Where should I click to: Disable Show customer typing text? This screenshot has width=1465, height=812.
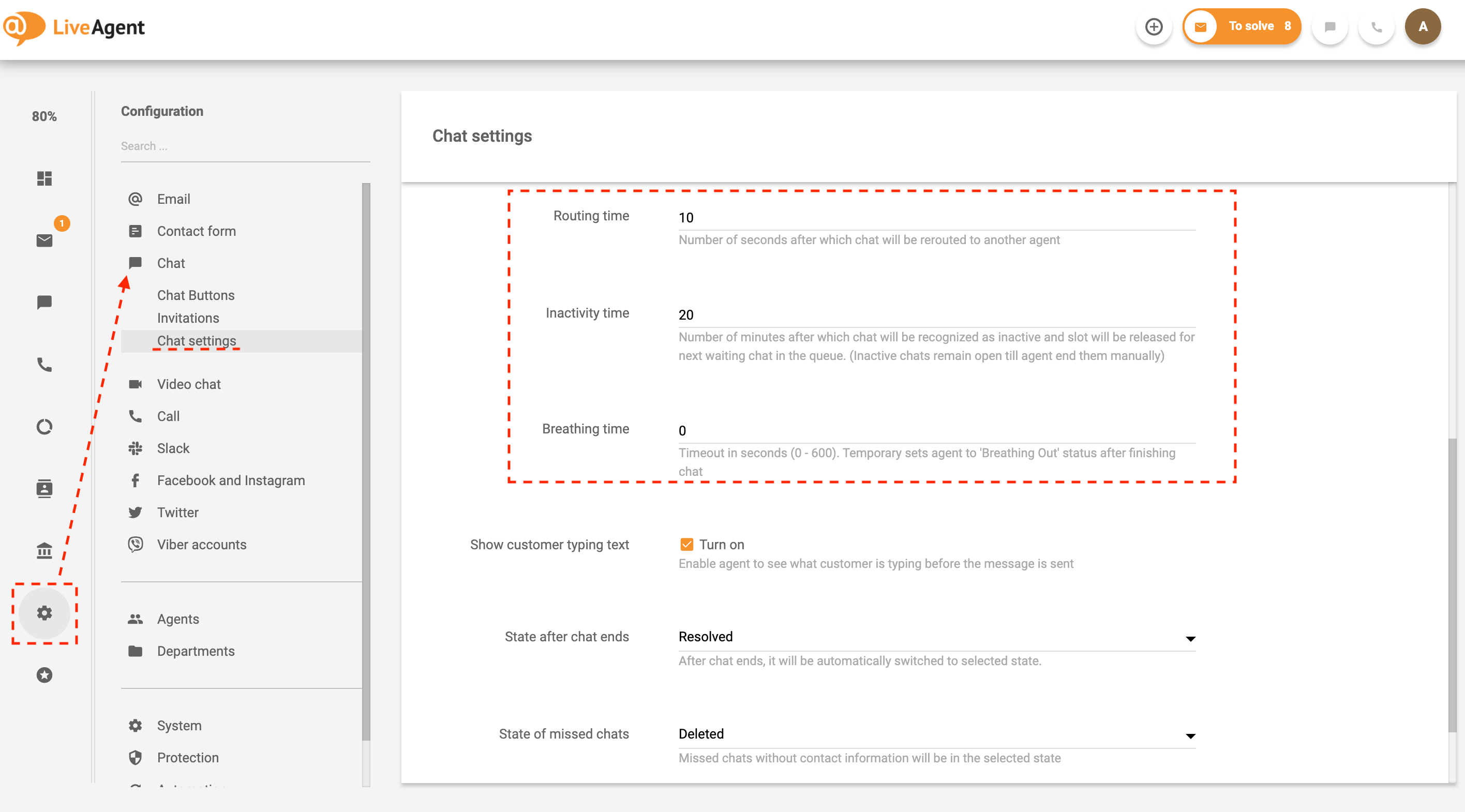click(x=686, y=544)
